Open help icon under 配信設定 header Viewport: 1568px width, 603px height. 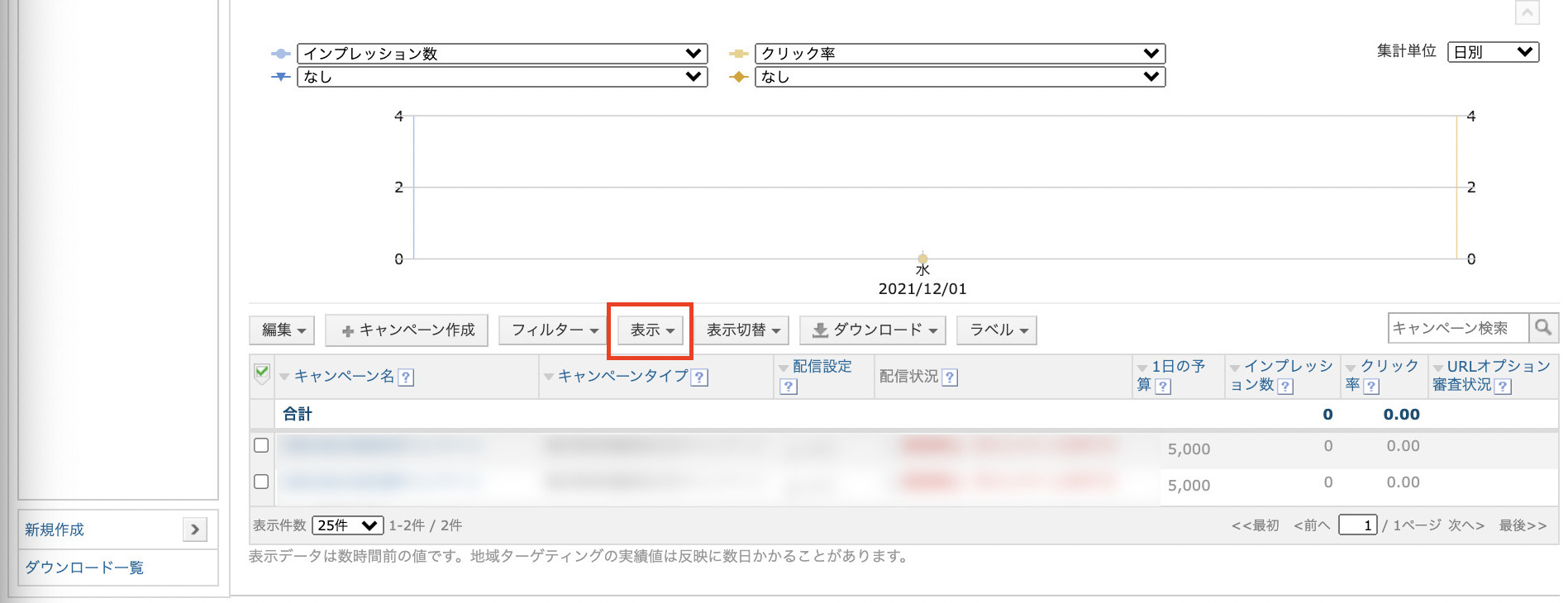pyautogui.click(x=789, y=386)
